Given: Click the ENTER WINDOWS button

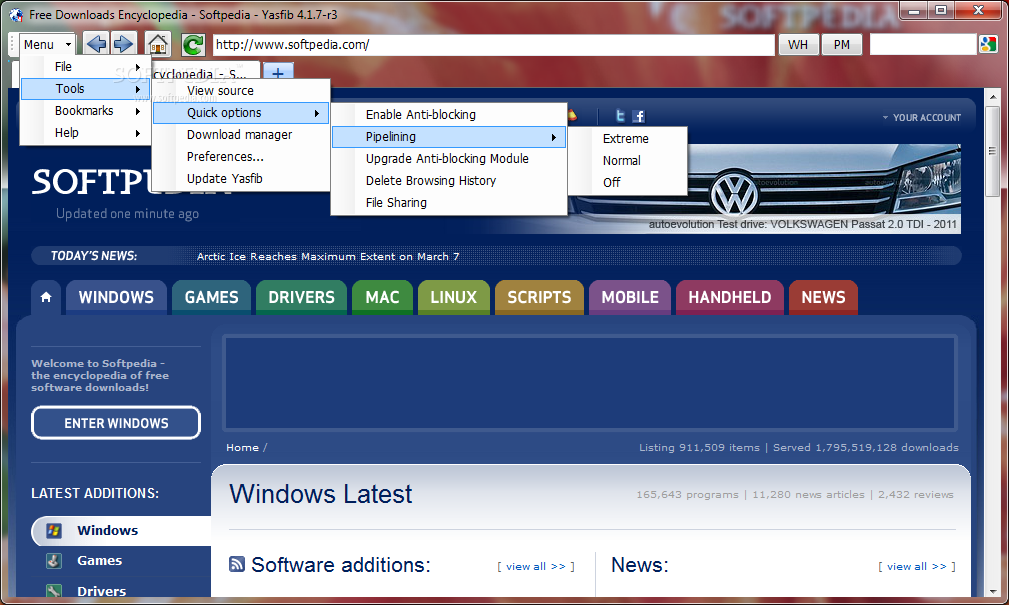Looking at the screenshot, I should click(116, 423).
